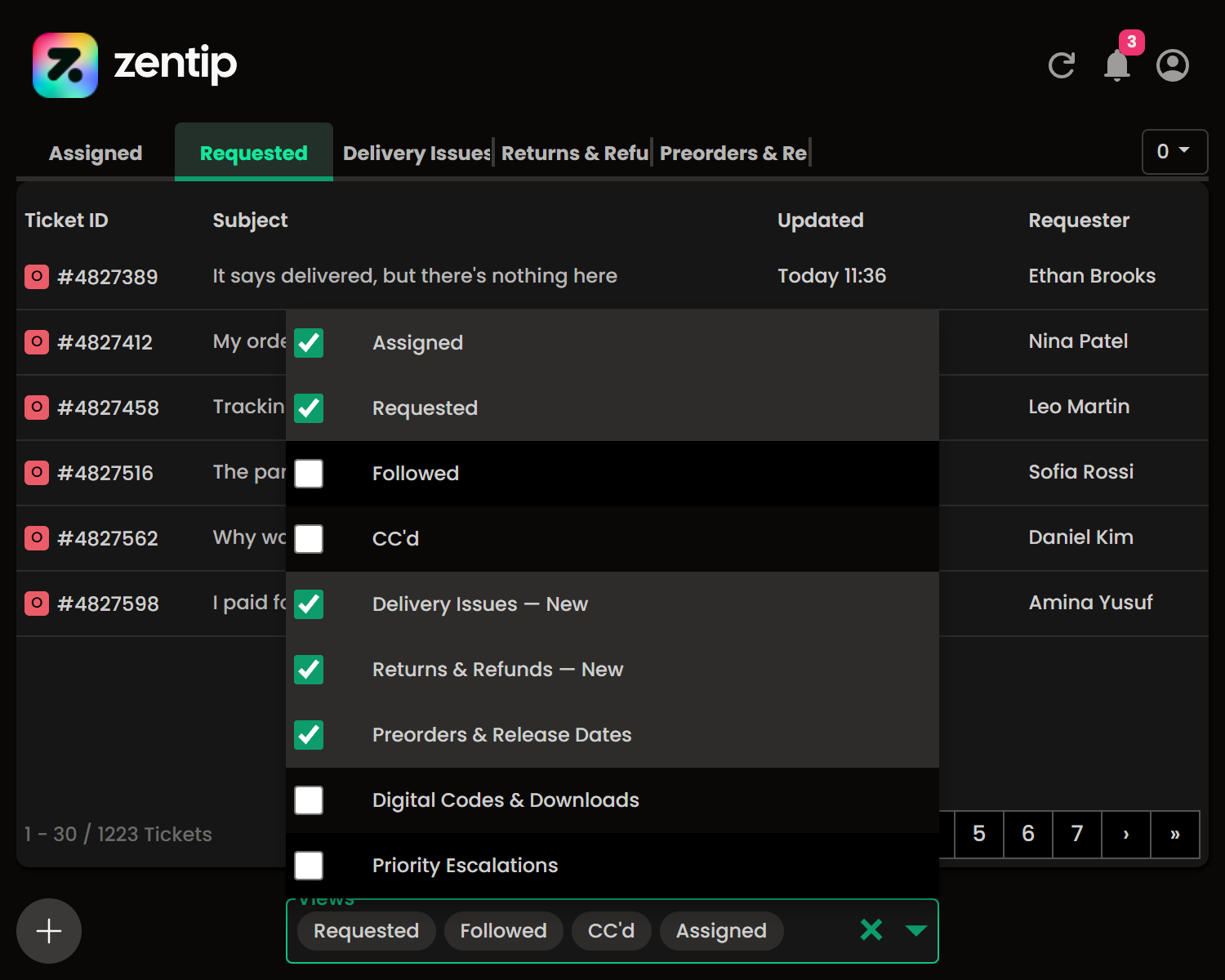The image size is (1225, 980).
Task: Click status icon for ticket #4827458
Action: point(37,407)
